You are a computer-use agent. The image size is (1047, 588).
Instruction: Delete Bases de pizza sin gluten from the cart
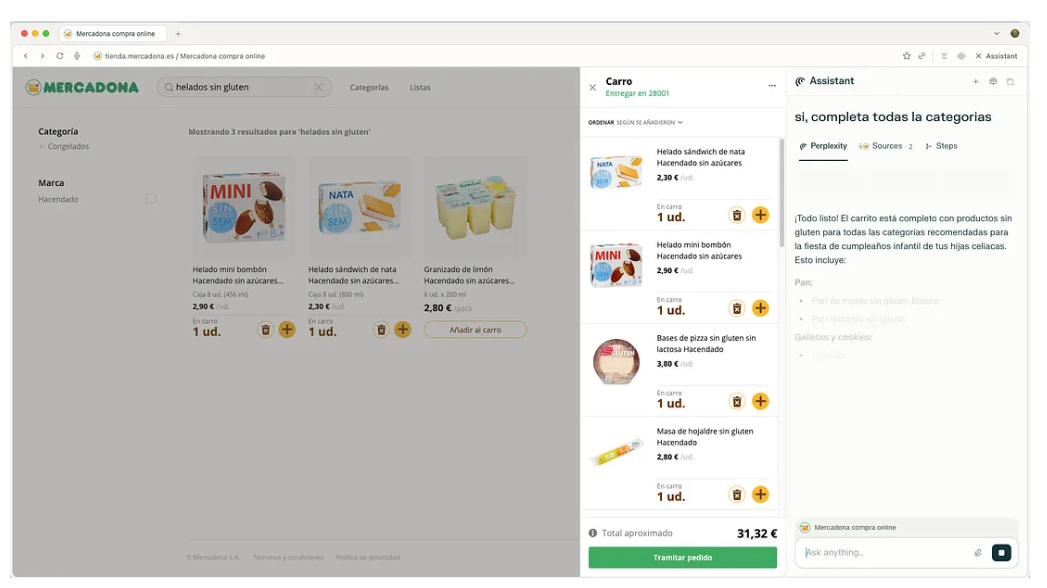737,402
